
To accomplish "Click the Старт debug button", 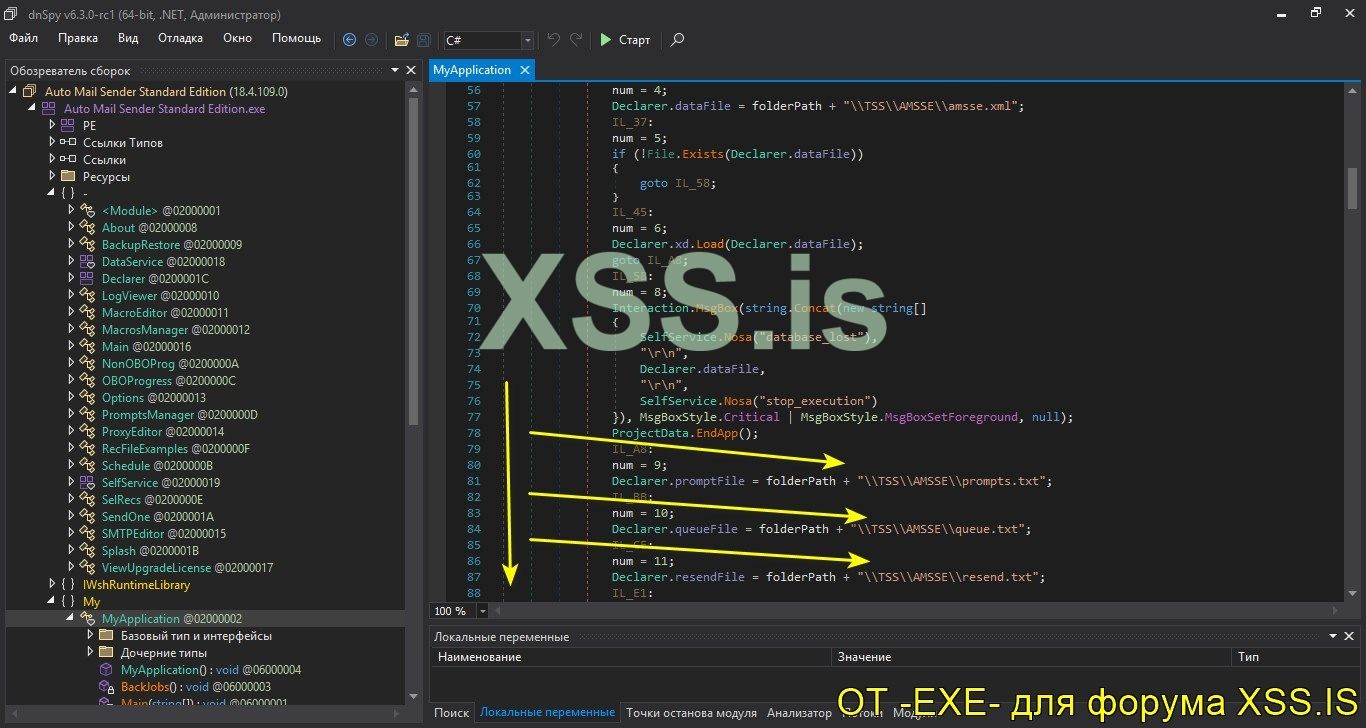I will coord(625,40).
